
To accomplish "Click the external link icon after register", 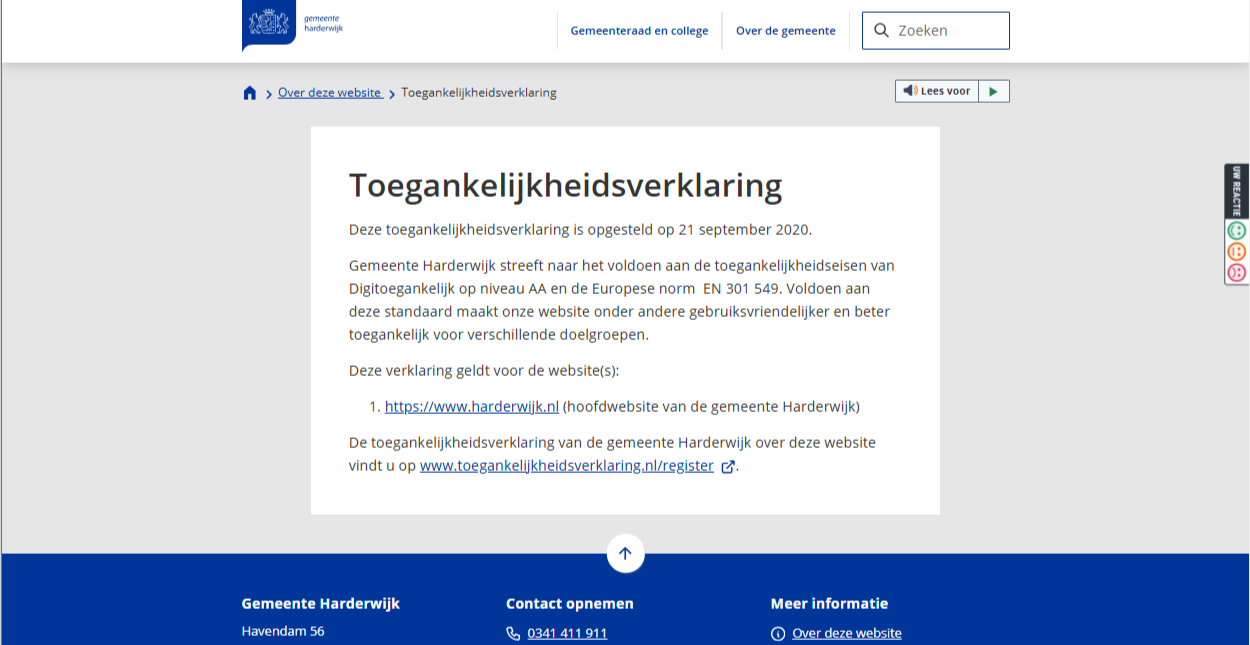I will (x=728, y=466).
